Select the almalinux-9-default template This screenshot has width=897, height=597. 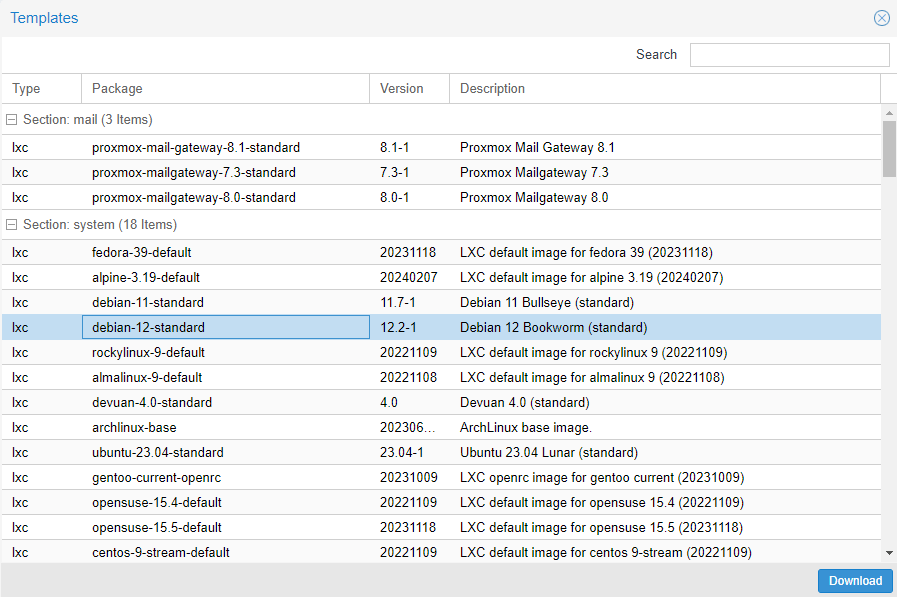pos(147,378)
